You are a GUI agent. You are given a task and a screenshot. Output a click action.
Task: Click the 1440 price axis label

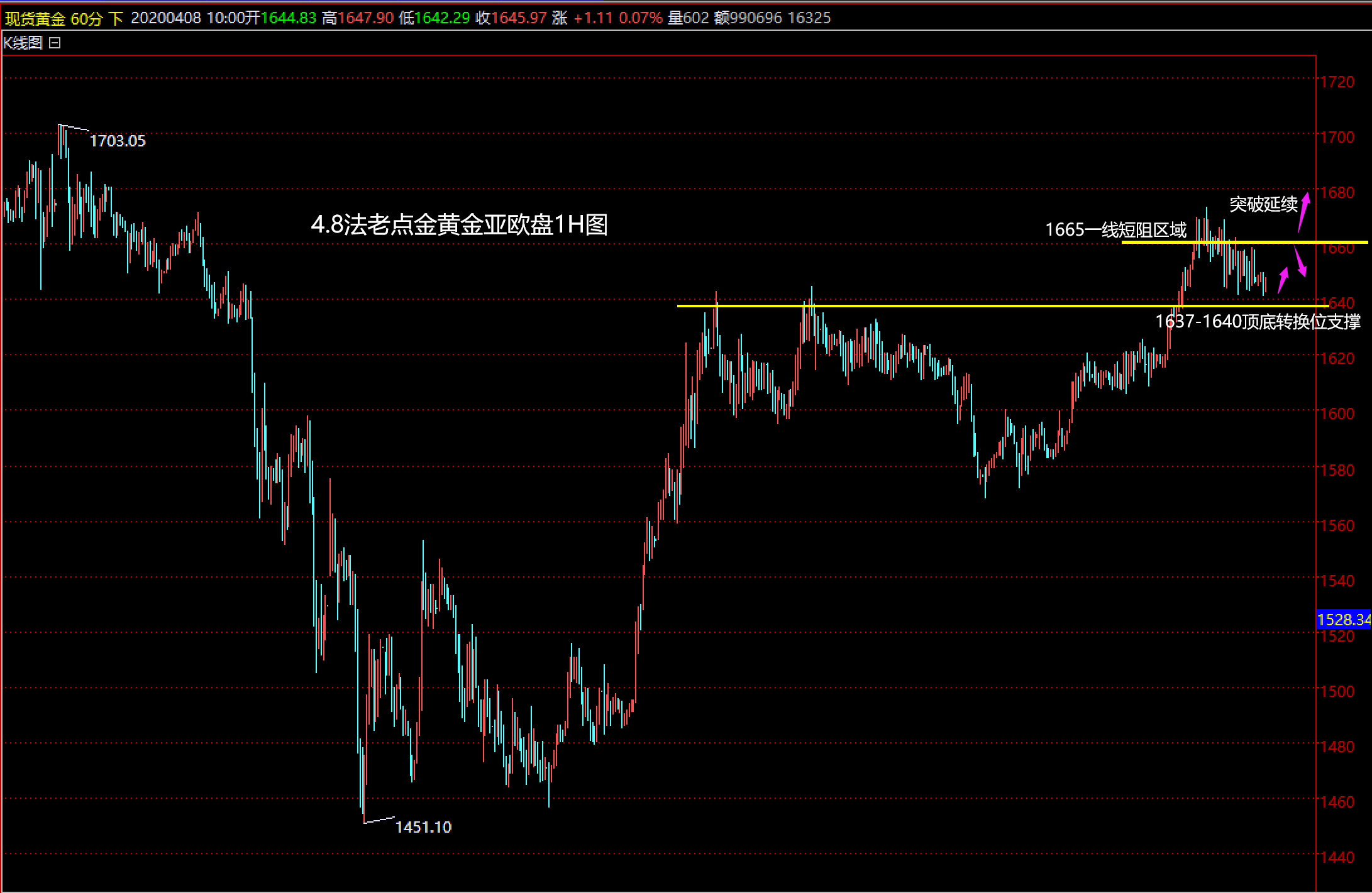[1337, 857]
